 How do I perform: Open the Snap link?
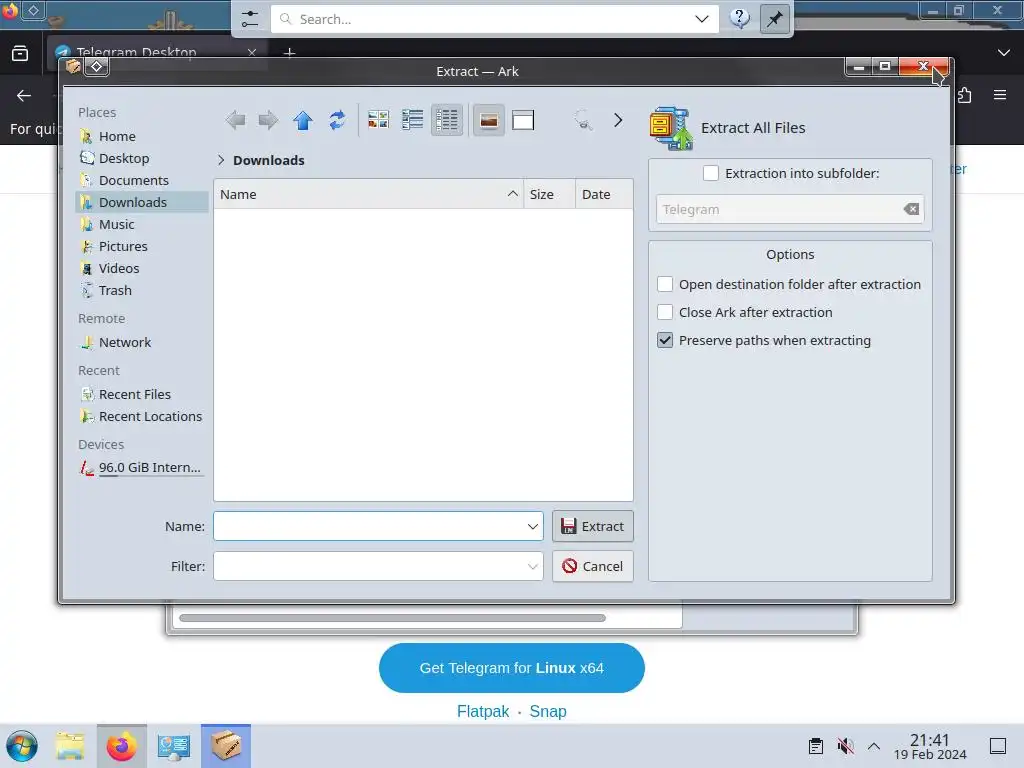pos(548,711)
